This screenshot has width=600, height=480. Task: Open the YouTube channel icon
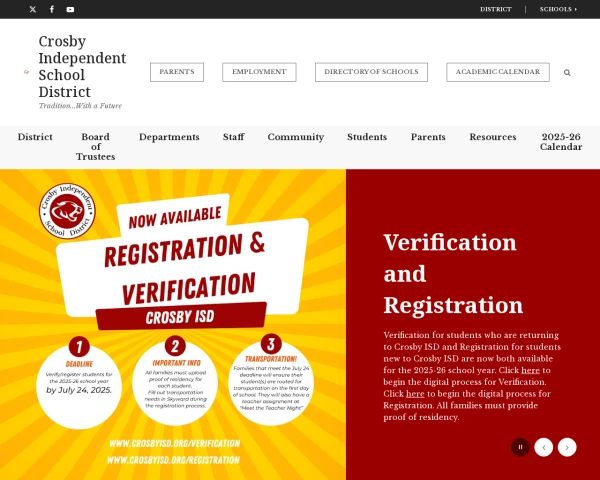[70, 10]
